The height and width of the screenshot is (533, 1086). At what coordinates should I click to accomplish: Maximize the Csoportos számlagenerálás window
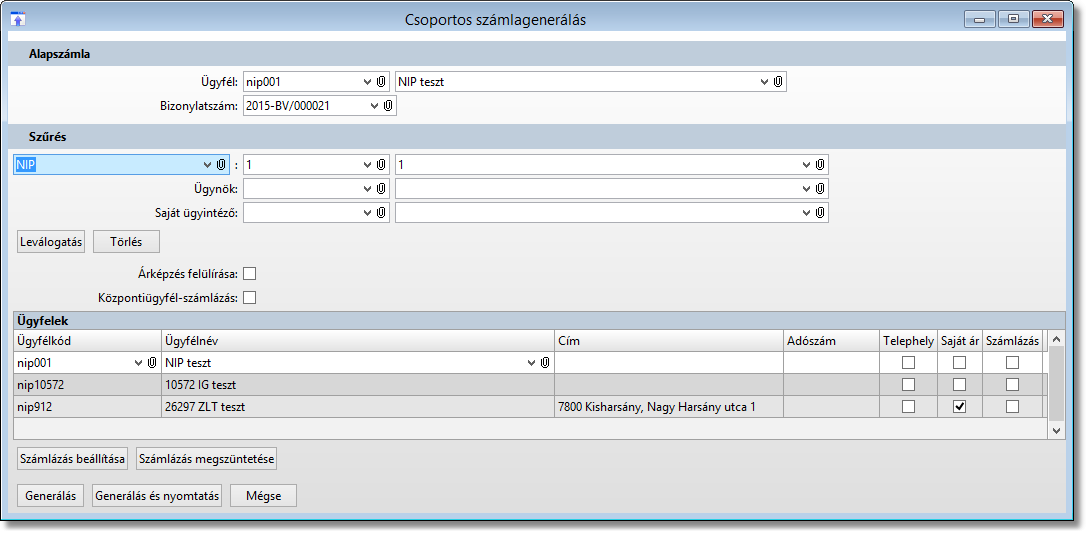click(1013, 19)
